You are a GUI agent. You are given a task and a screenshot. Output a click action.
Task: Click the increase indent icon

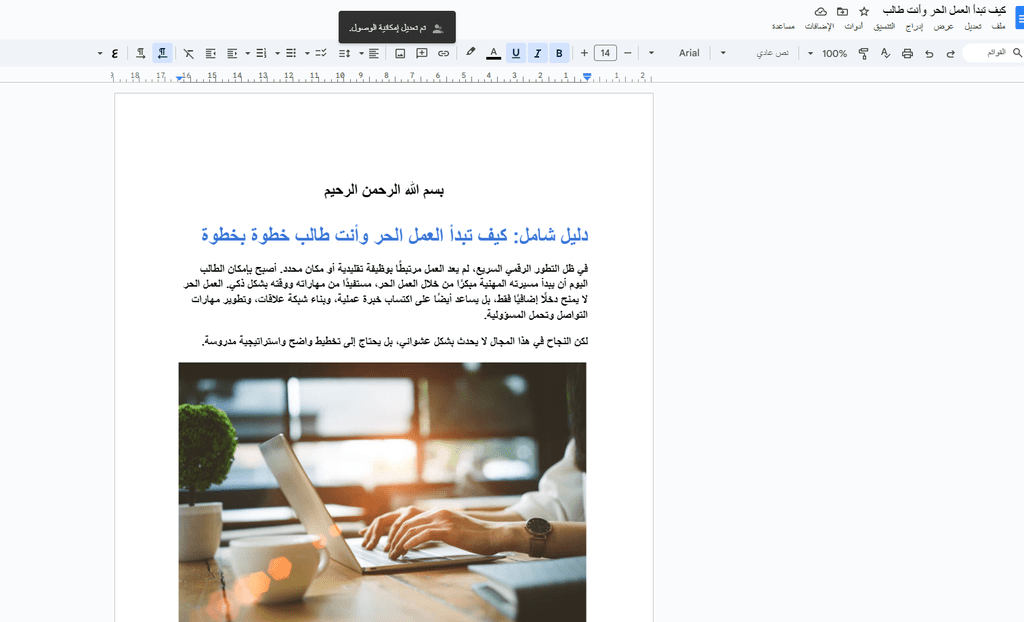tap(210, 54)
